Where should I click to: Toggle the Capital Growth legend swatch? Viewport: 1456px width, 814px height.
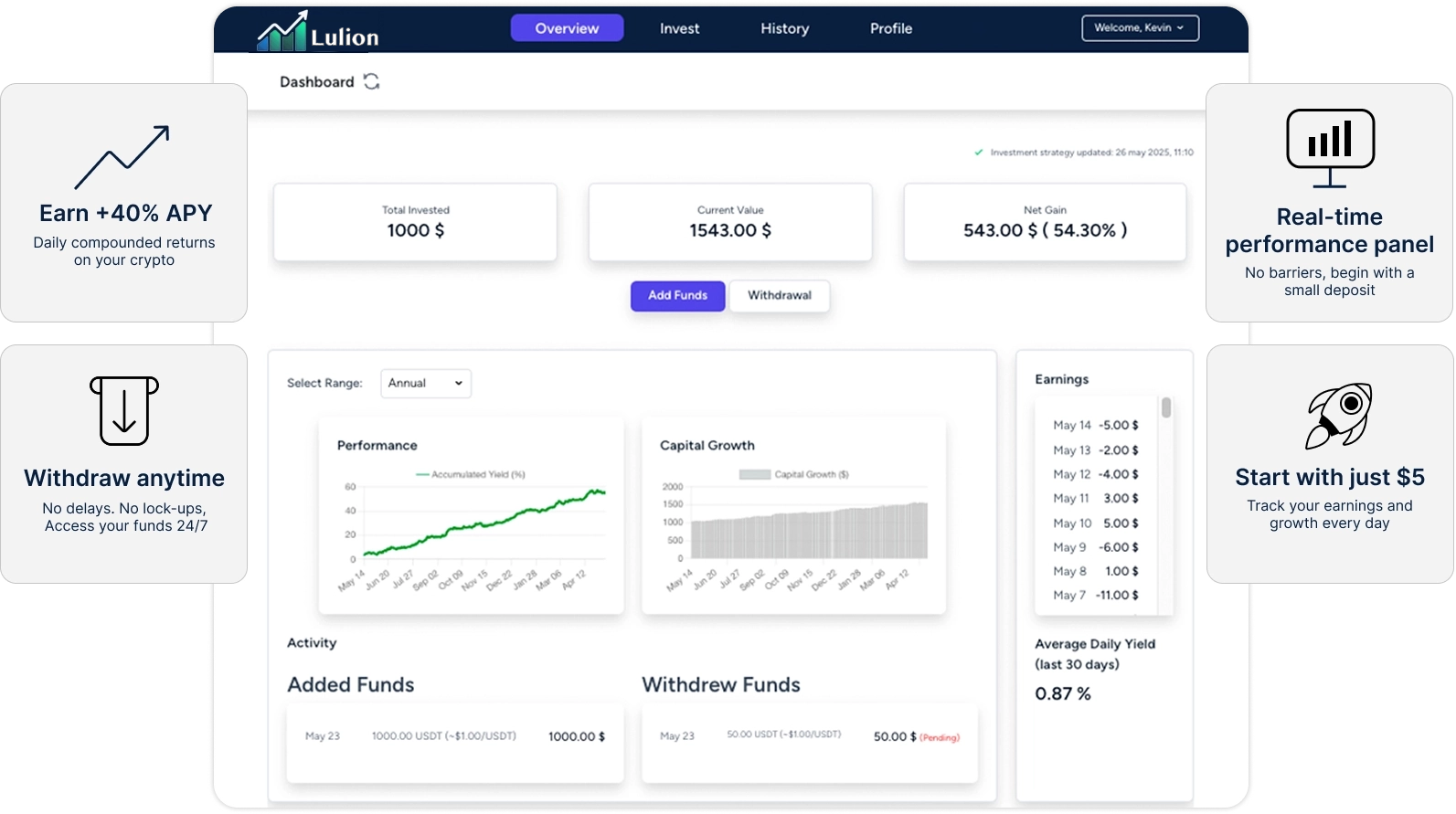point(754,474)
